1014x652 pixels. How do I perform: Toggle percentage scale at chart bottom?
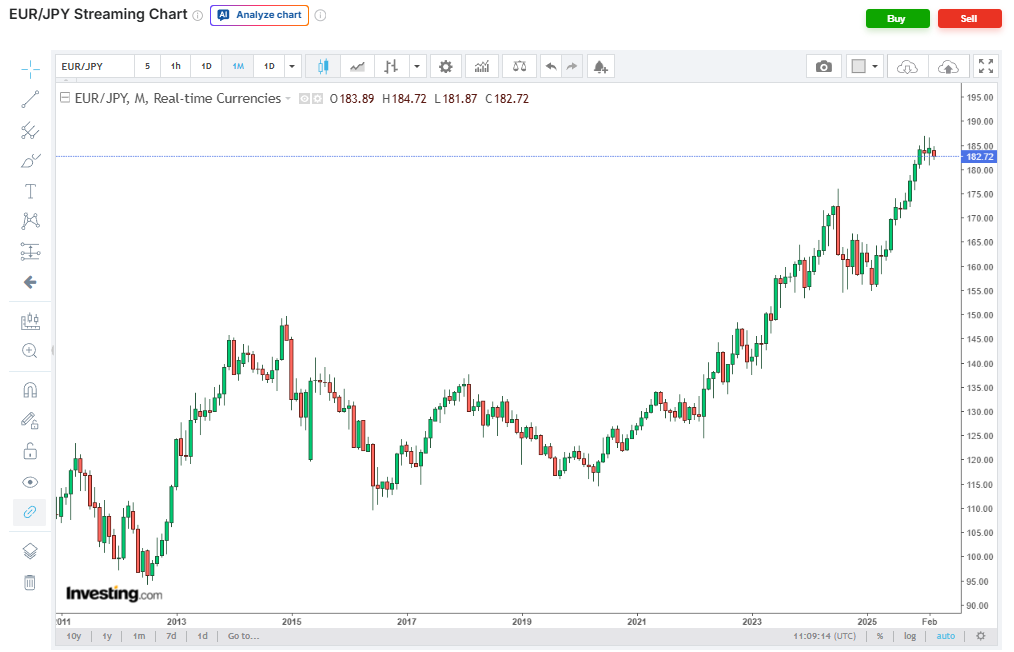[880, 636]
